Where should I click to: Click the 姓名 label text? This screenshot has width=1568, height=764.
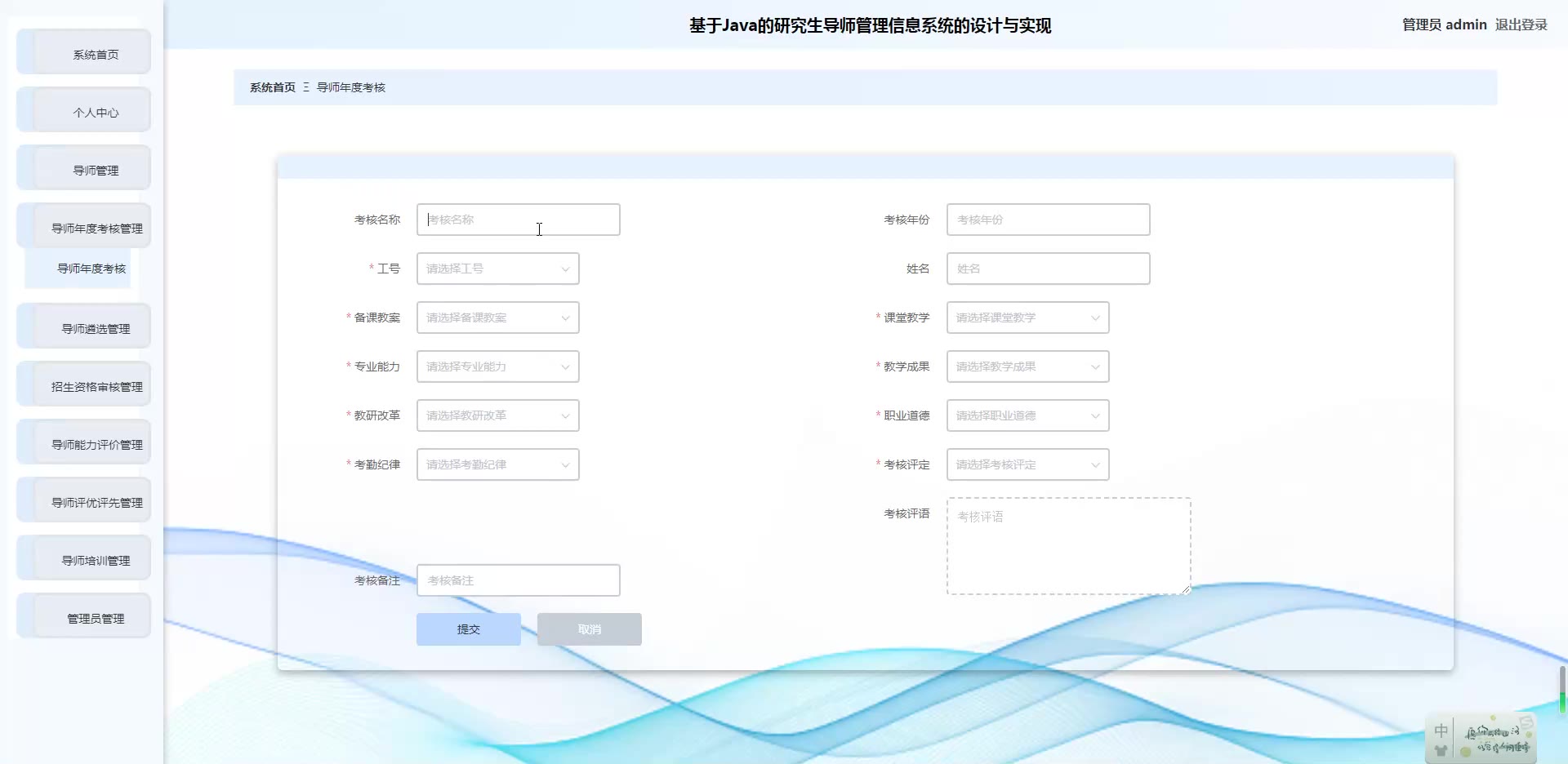point(918,269)
